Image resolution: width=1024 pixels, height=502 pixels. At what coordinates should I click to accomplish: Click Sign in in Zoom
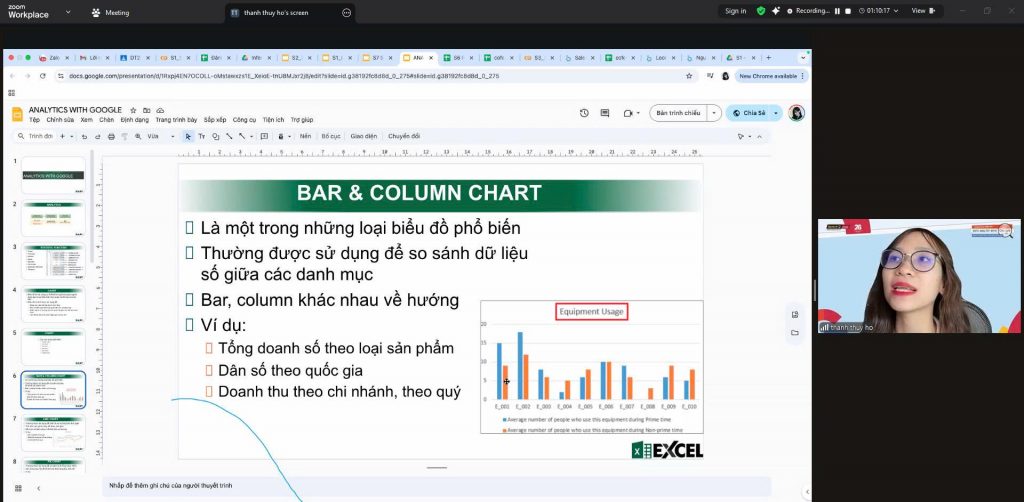pyautogui.click(x=735, y=11)
